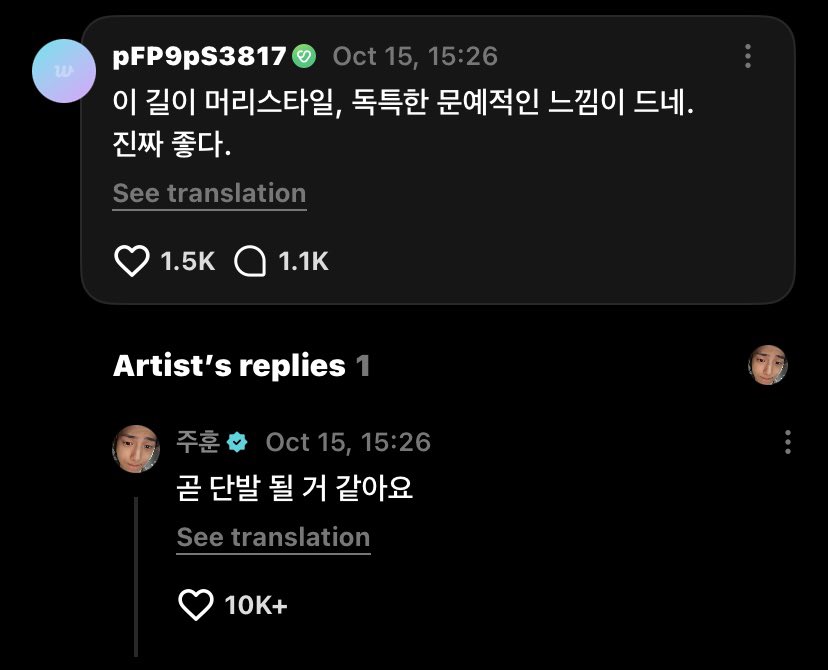Translate the artist's reply with See translation
The width and height of the screenshot is (828, 670).
click(x=274, y=537)
